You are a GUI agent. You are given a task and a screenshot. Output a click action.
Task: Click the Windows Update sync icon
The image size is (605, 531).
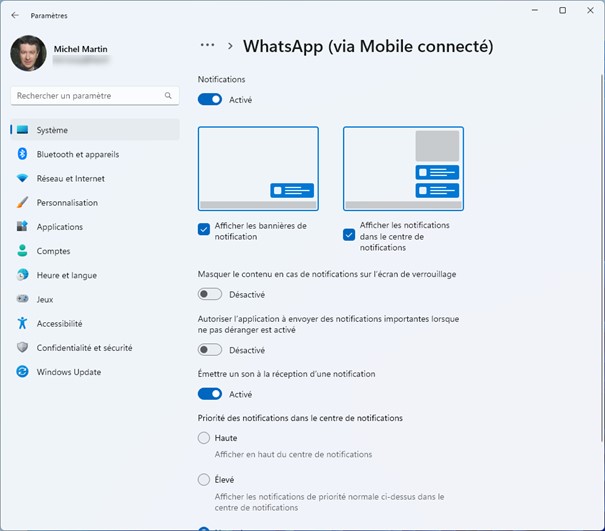point(22,372)
